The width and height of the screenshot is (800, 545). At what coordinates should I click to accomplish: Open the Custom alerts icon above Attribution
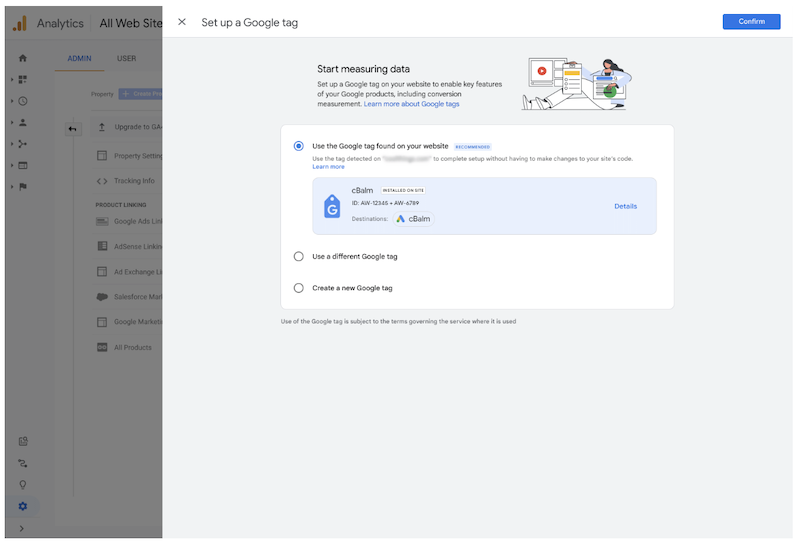[x=23, y=441]
